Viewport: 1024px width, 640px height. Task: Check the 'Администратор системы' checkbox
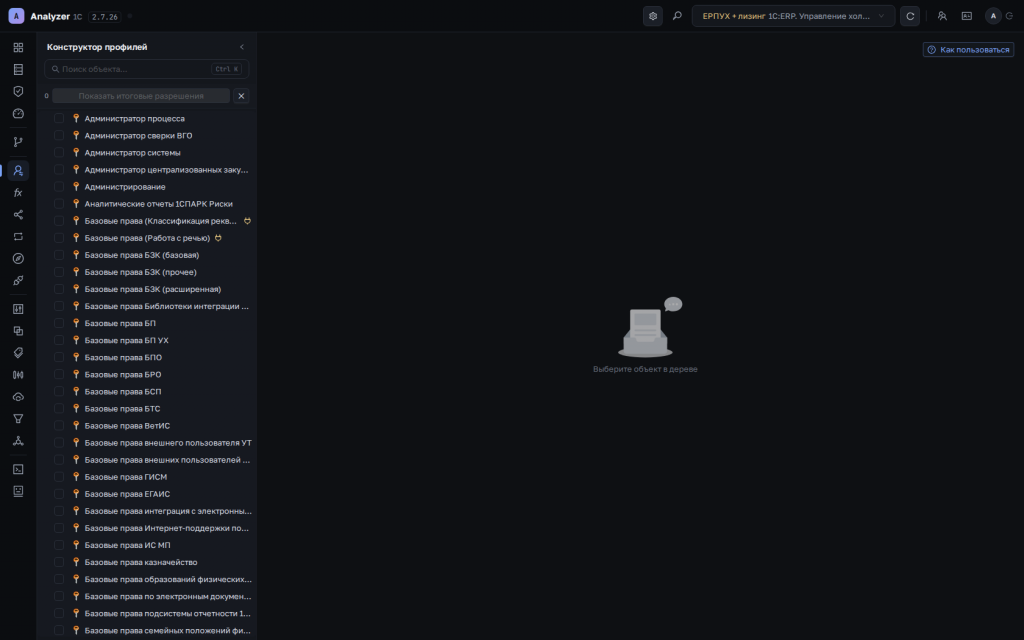point(59,152)
